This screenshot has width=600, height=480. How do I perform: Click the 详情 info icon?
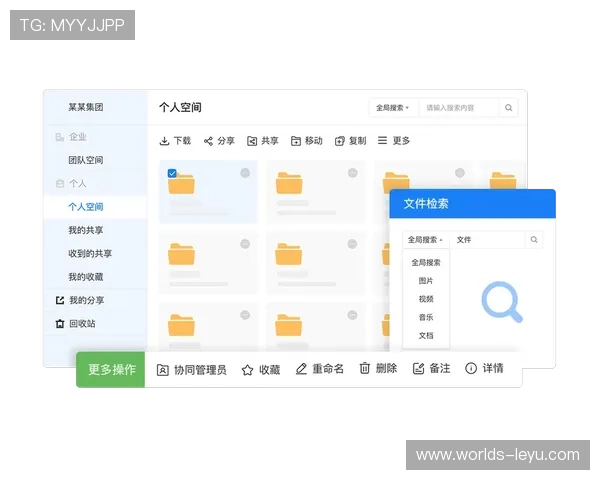[x=471, y=368]
